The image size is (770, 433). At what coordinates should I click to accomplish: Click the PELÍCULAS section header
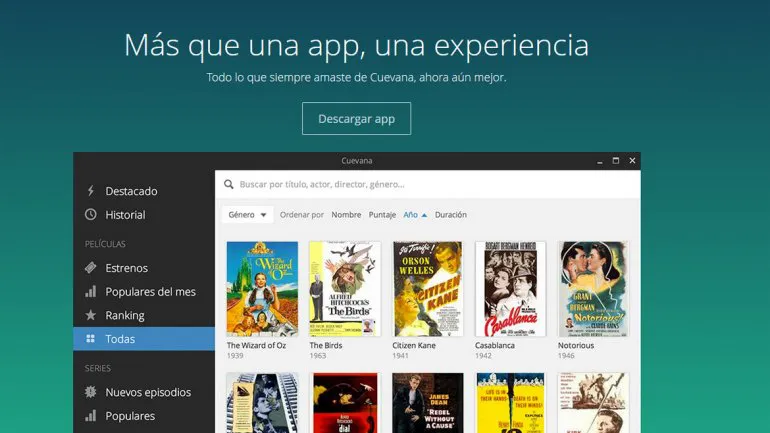[105, 244]
